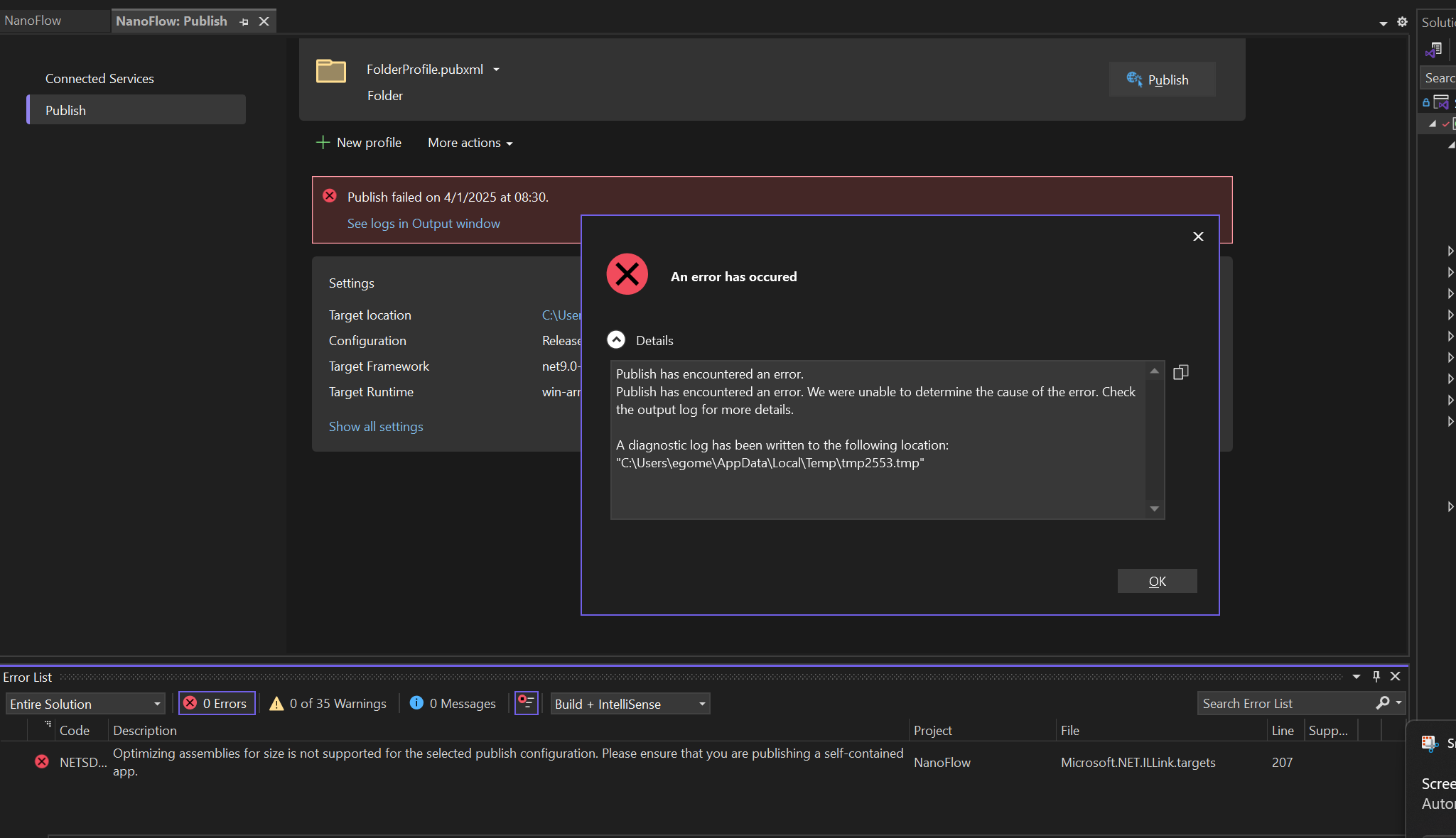Open the FolderProfile.pubxml profile dropdown
1456x838 pixels.
pyautogui.click(x=496, y=70)
